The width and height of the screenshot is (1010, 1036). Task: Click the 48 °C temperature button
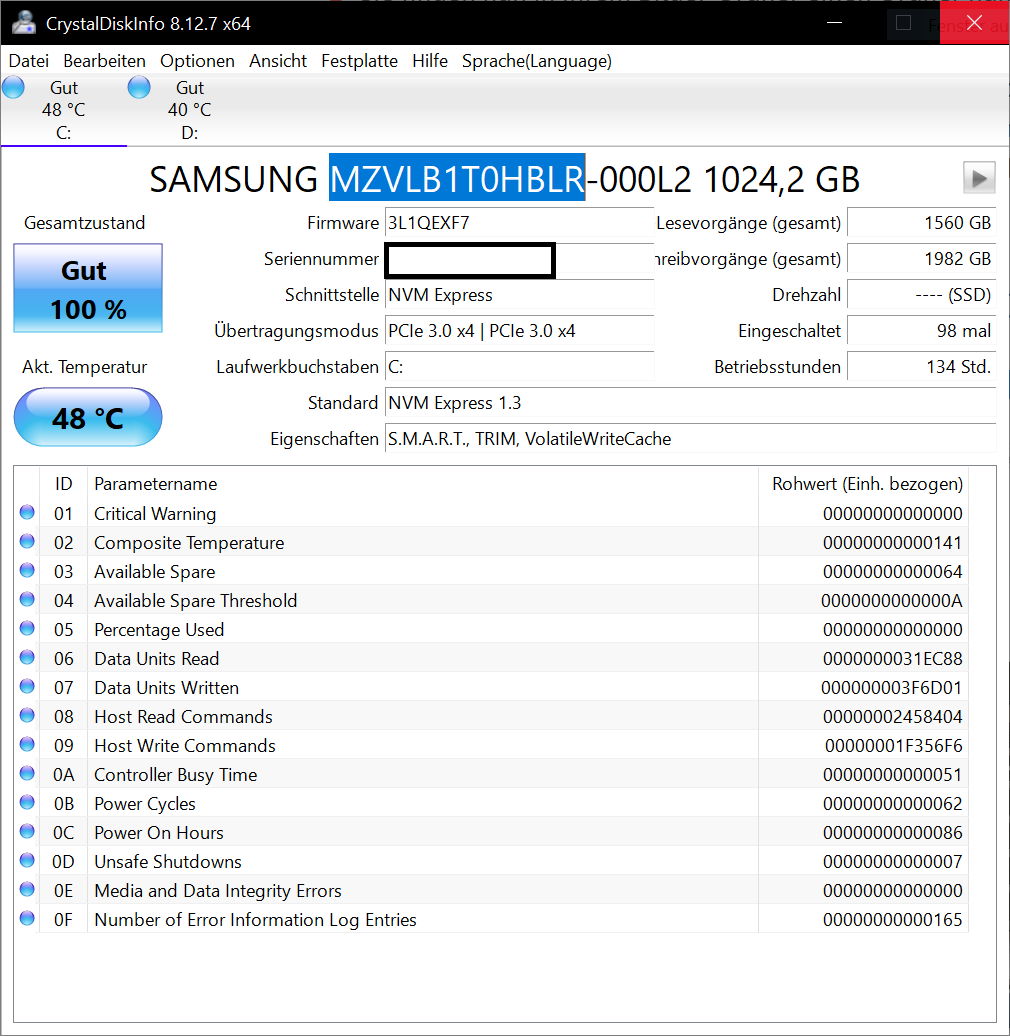[x=88, y=418]
